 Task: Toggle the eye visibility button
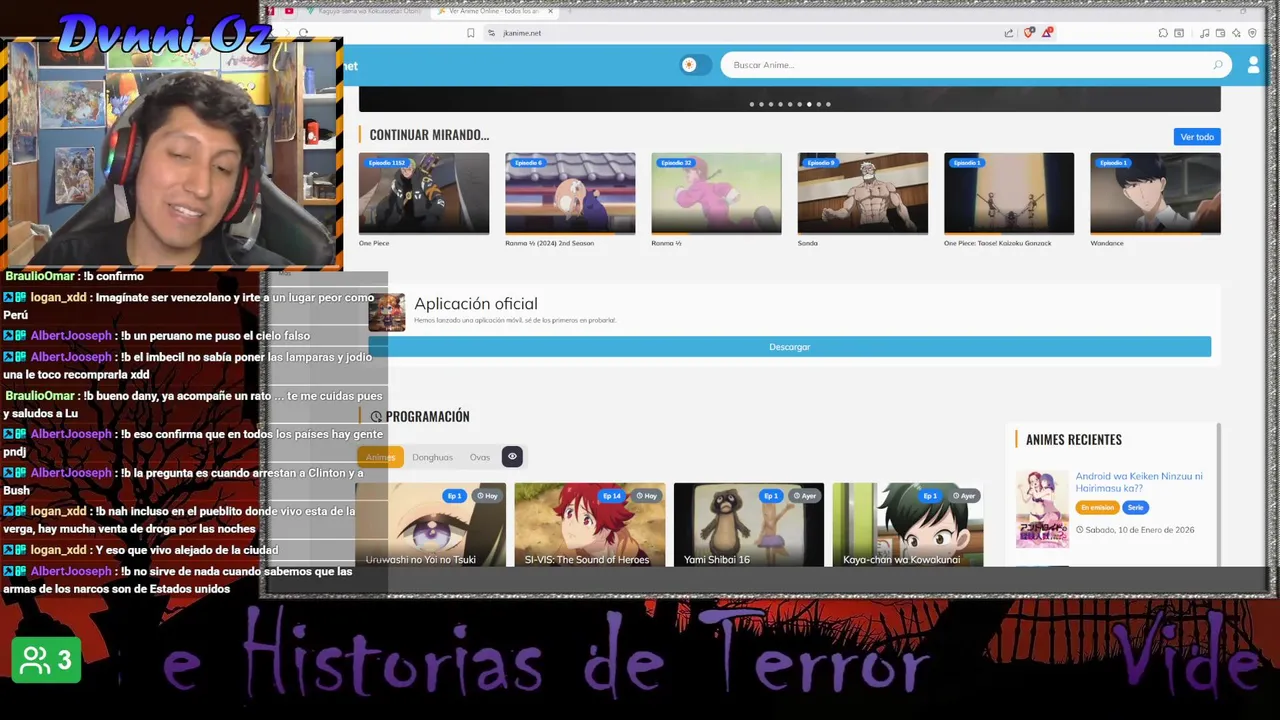point(512,457)
